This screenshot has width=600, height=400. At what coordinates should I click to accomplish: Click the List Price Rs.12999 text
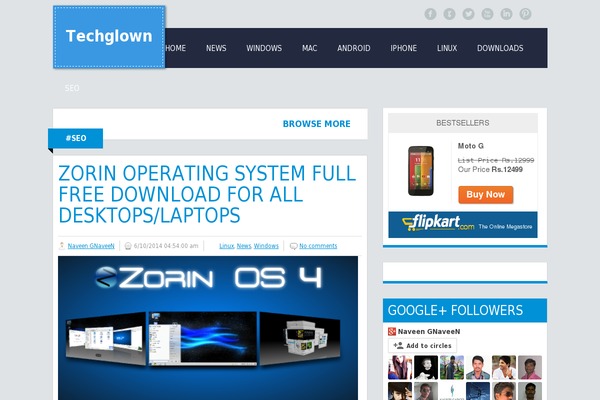pyautogui.click(x=496, y=160)
